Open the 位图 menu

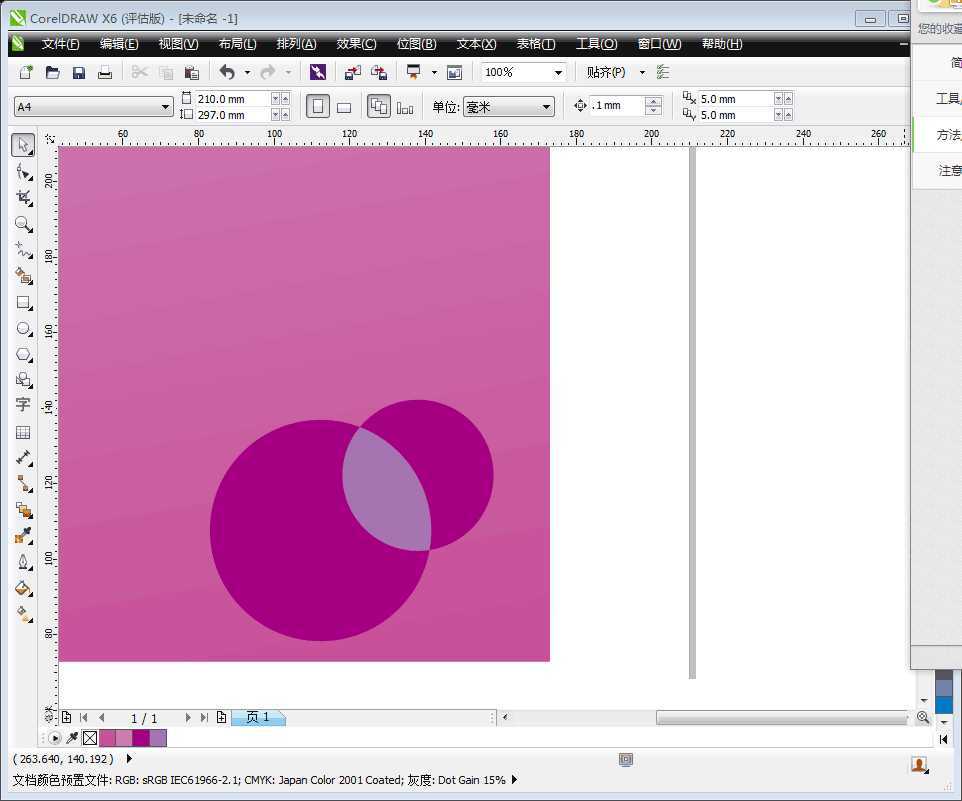pyautogui.click(x=416, y=43)
